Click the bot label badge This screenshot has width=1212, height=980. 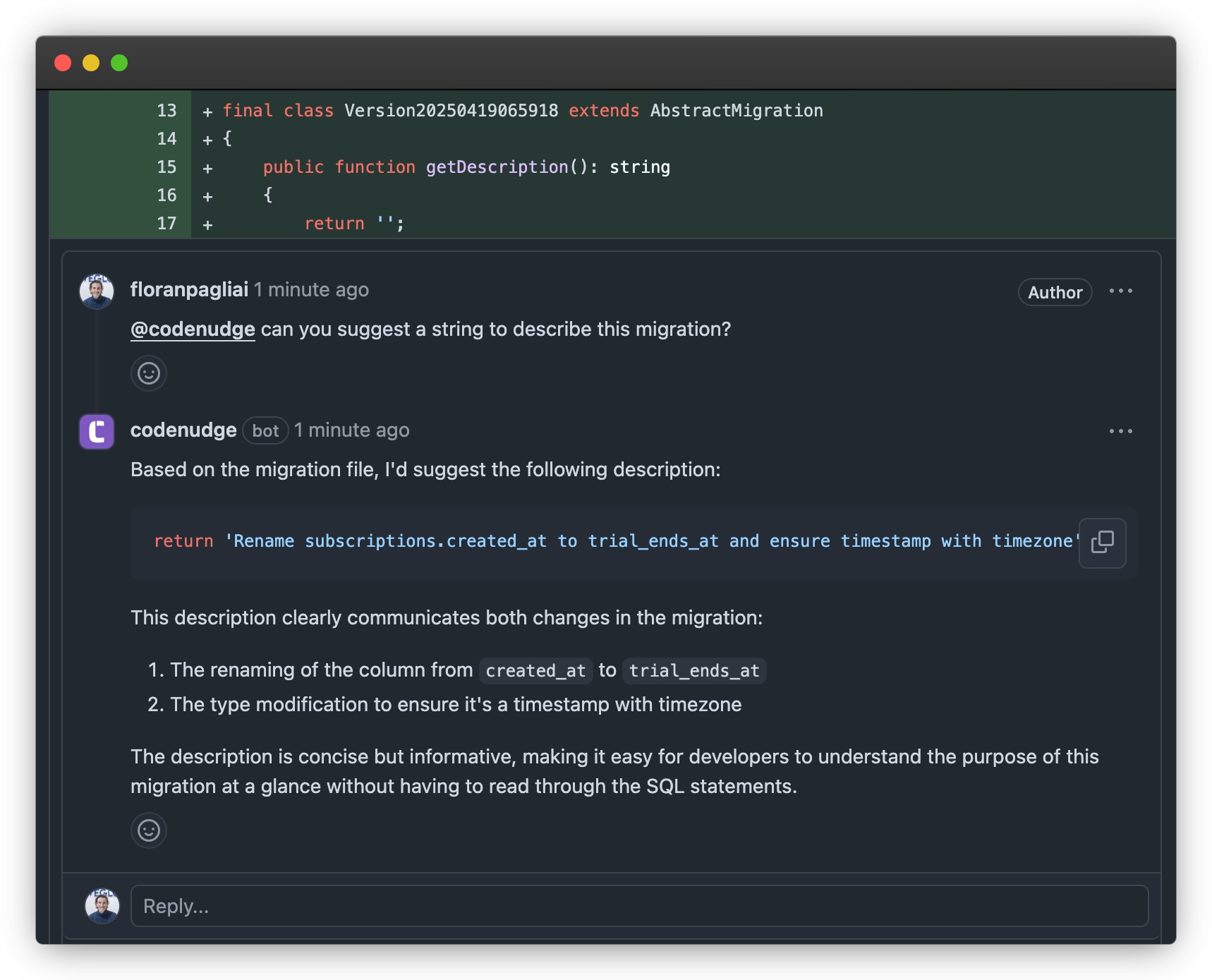point(265,431)
